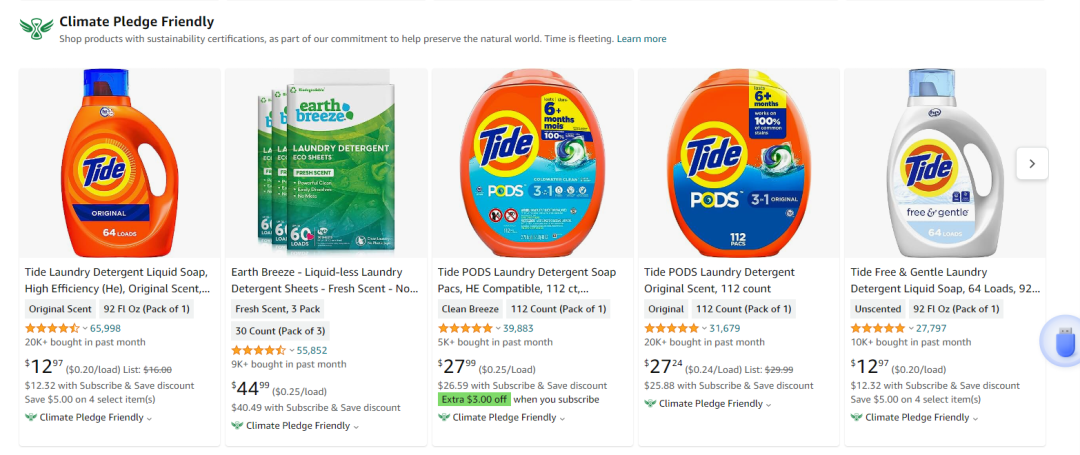Select the Tide Original 64 loads bottle image
The image size is (1080, 455).
[120, 163]
